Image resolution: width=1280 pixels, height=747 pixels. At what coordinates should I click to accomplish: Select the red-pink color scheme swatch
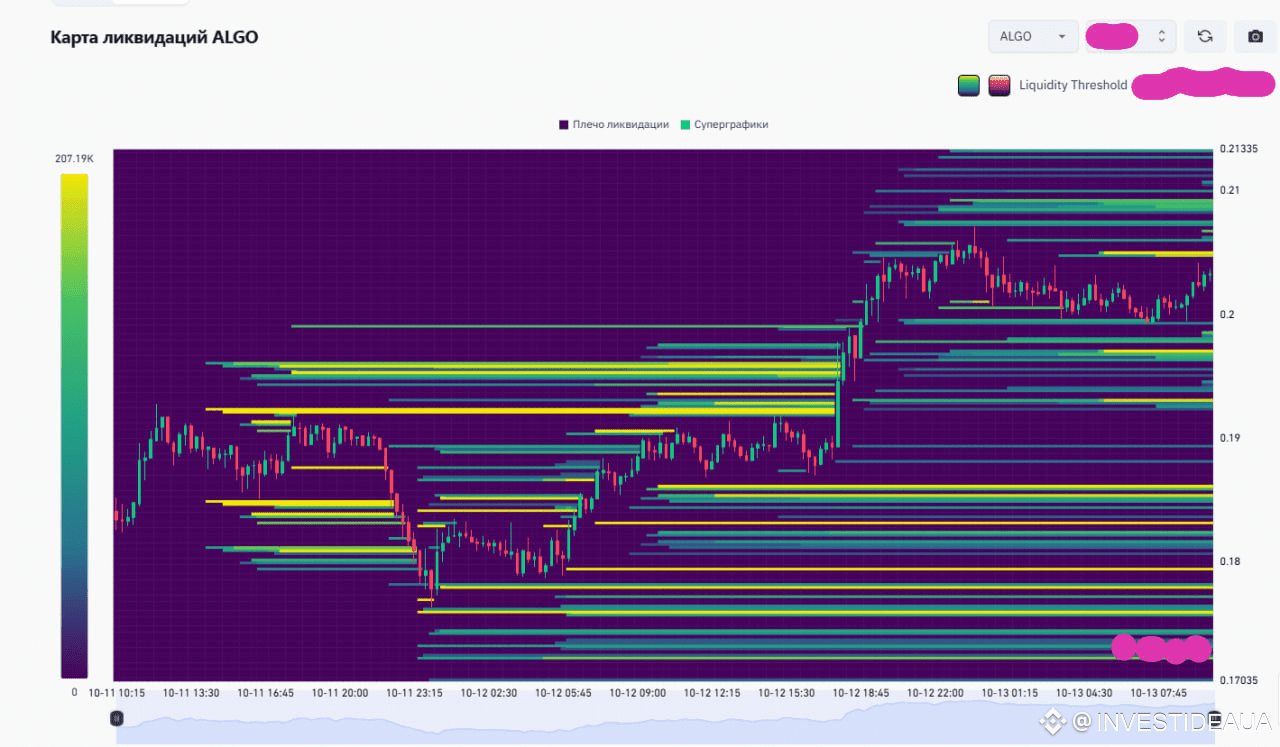pyautogui.click(x=999, y=86)
